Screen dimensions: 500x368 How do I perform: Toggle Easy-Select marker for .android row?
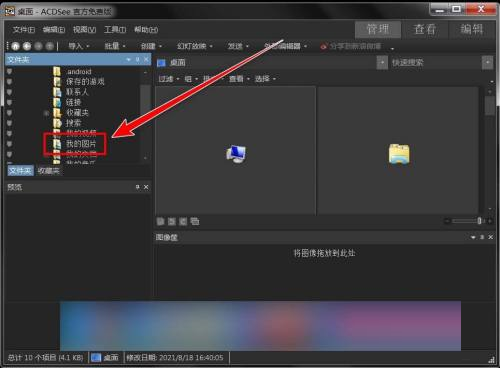pos(9,71)
